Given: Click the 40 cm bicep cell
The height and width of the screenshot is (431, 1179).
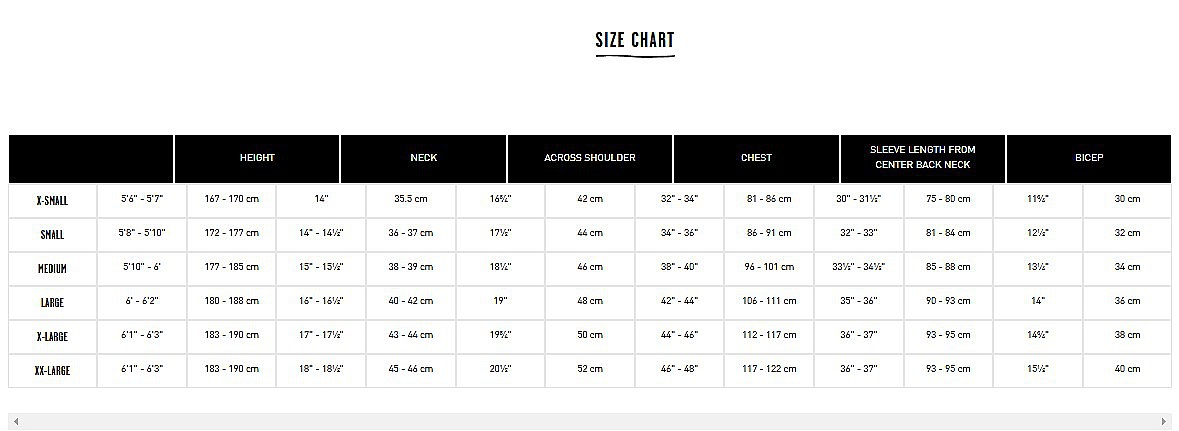Looking at the screenshot, I should coord(1127,369).
